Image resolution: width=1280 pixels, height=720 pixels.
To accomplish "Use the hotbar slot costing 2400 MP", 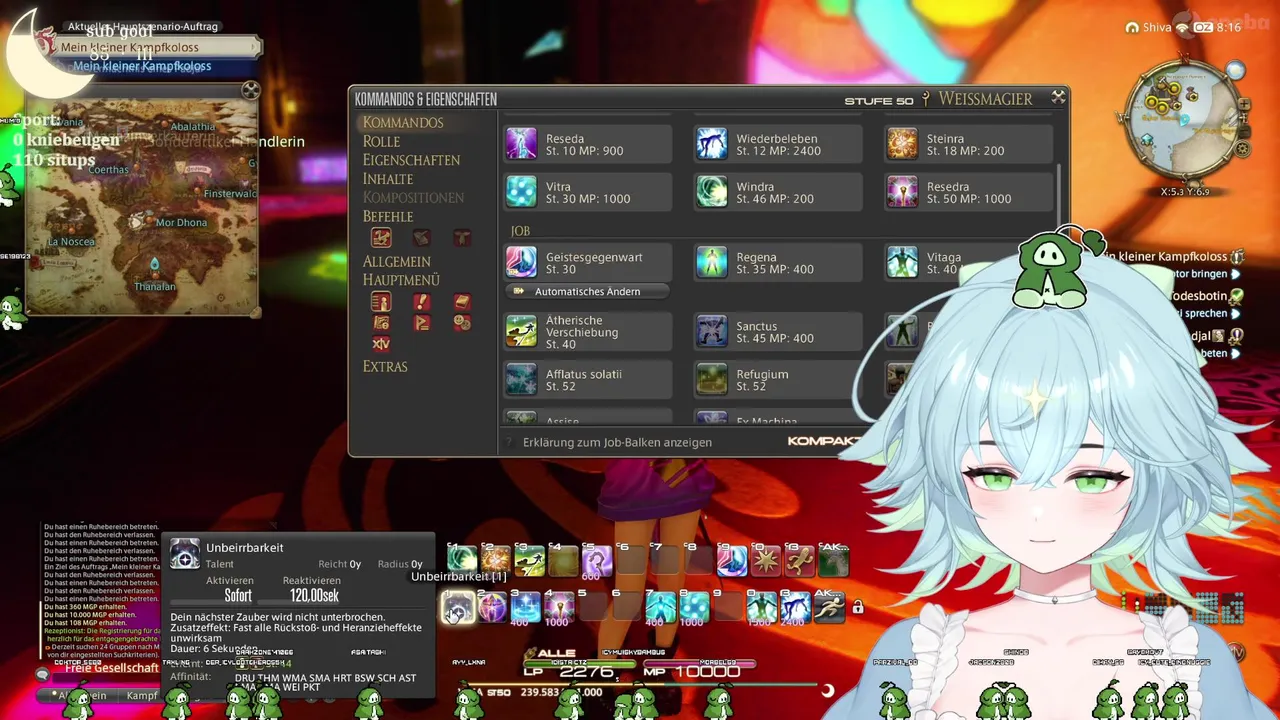I will tap(795, 606).
